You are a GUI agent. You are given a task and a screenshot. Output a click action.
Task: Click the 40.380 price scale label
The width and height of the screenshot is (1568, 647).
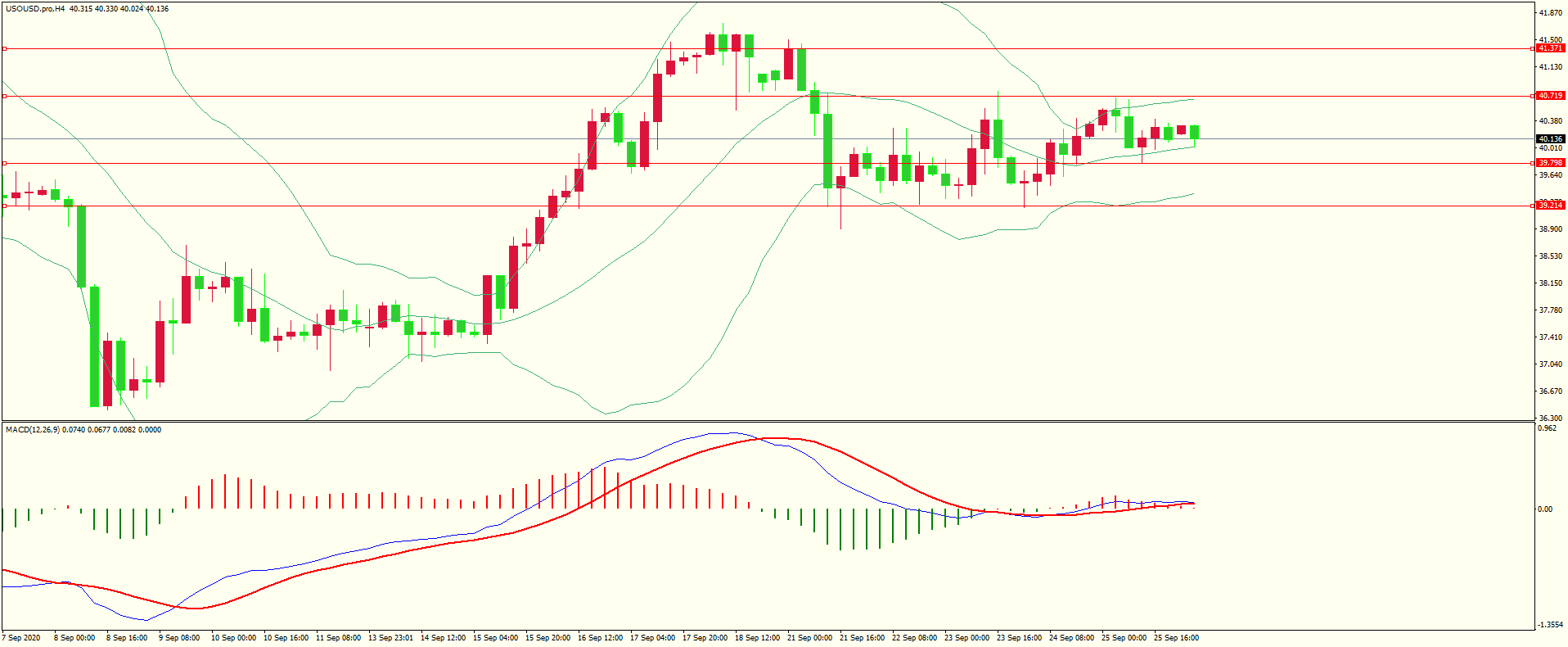pos(1550,121)
